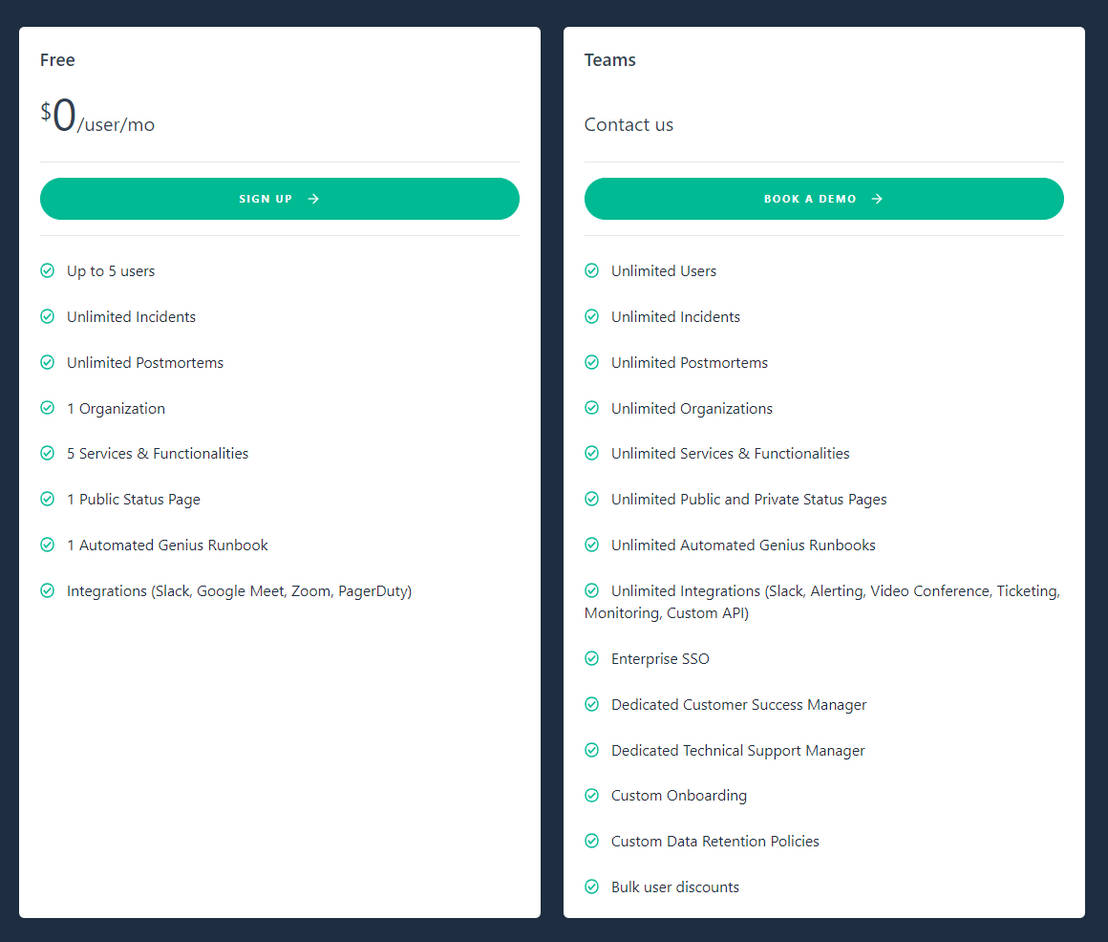The width and height of the screenshot is (1108, 942).
Task: Select the Free plan heading
Action: pyautogui.click(x=57, y=60)
